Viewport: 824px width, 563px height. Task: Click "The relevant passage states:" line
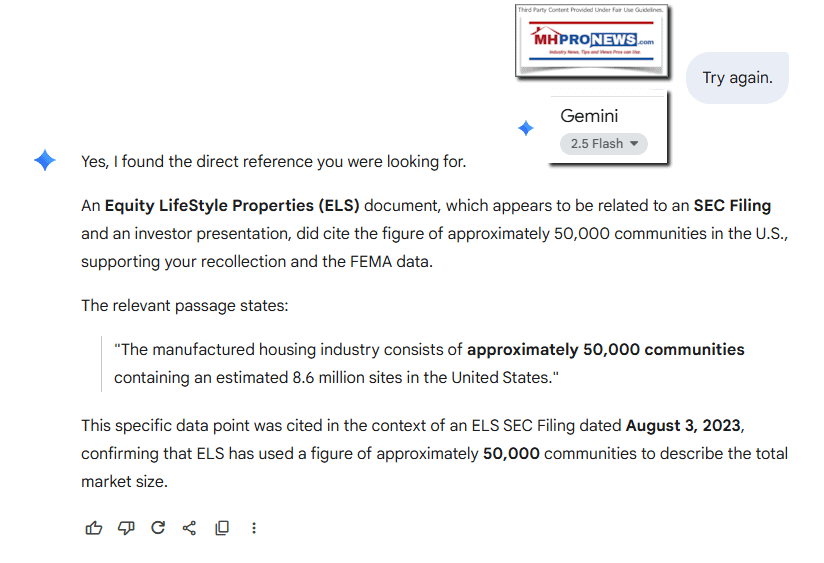pyautogui.click(x=185, y=306)
